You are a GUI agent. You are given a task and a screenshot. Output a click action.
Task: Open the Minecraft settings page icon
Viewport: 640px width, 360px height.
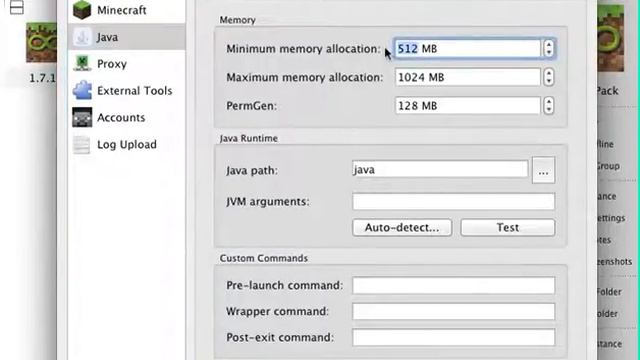click(82, 10)
